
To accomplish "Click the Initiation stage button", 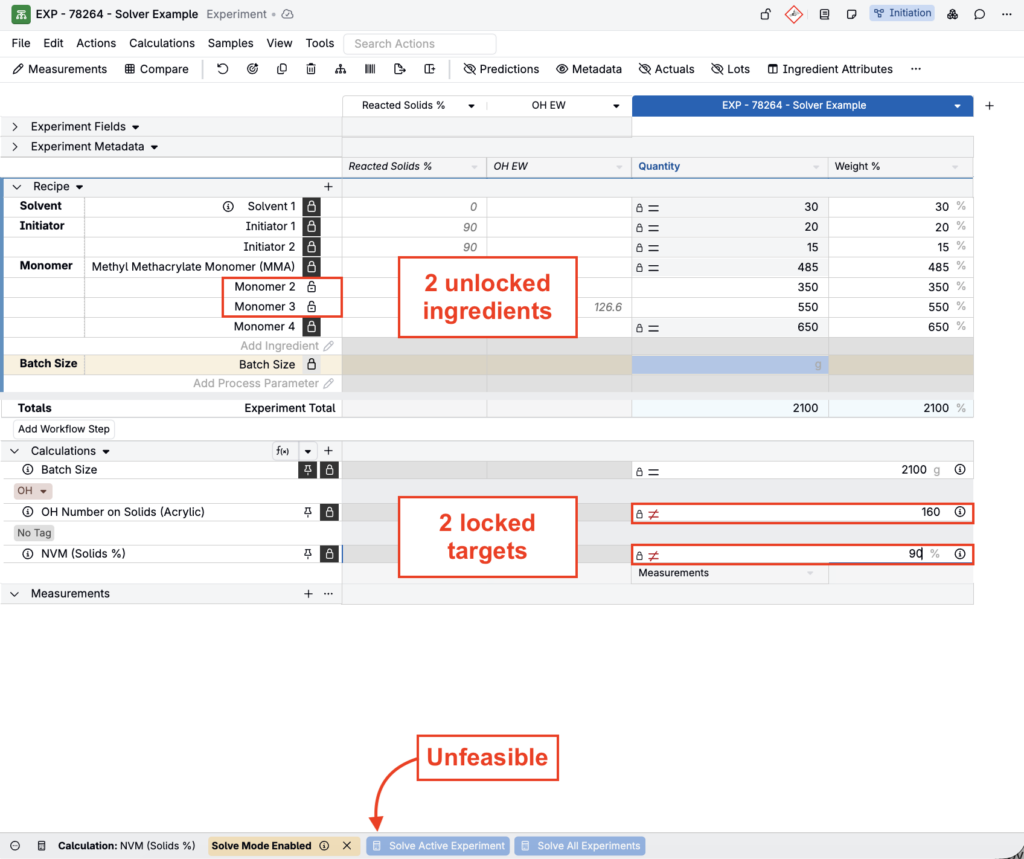I will pyautogui.click(x=902, y=13).
